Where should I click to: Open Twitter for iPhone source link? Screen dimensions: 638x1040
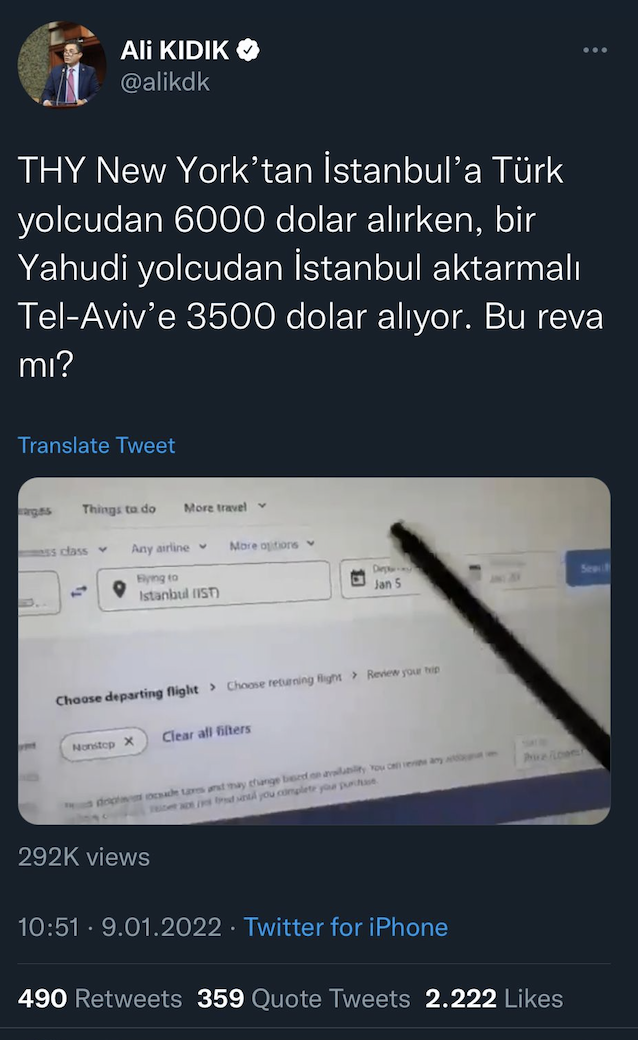tap(346, 927)
